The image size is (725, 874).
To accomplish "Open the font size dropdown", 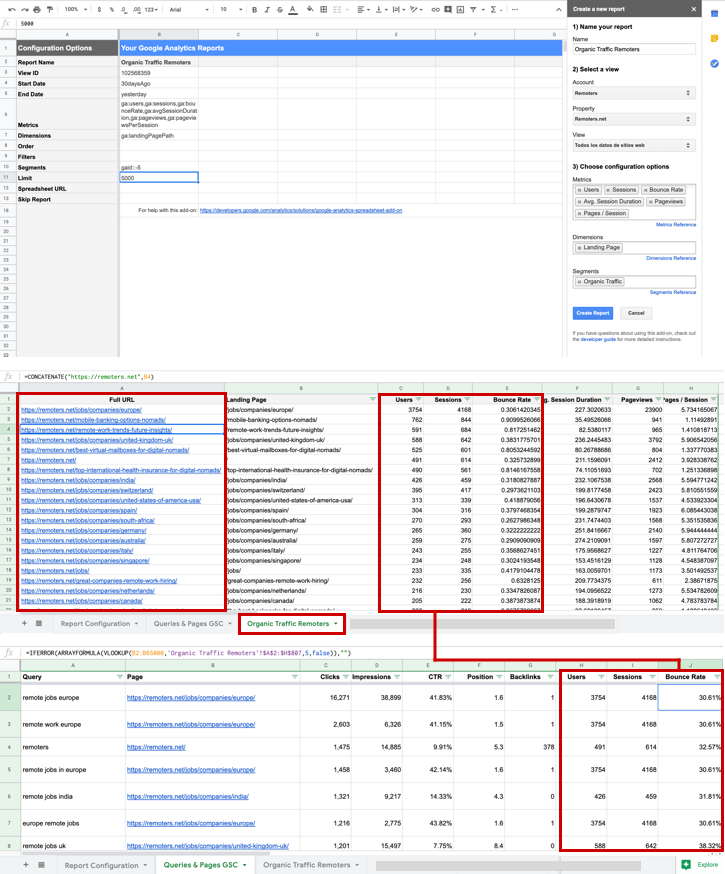I will tap(231, 9).
